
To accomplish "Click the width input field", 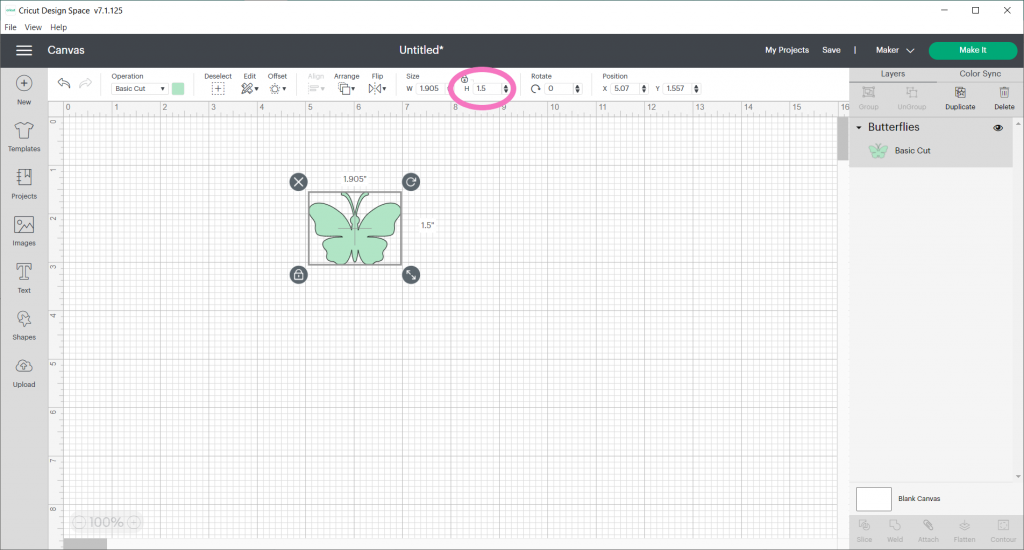I will click(x=430, y=89).
